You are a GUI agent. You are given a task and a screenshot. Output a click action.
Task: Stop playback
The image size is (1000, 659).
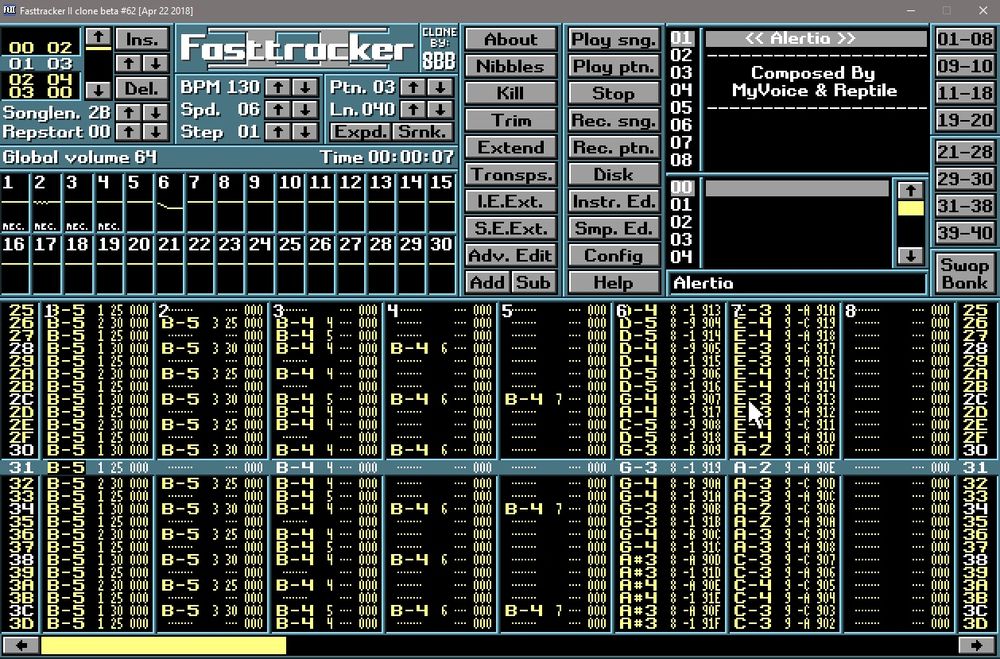tap(614, 93)
